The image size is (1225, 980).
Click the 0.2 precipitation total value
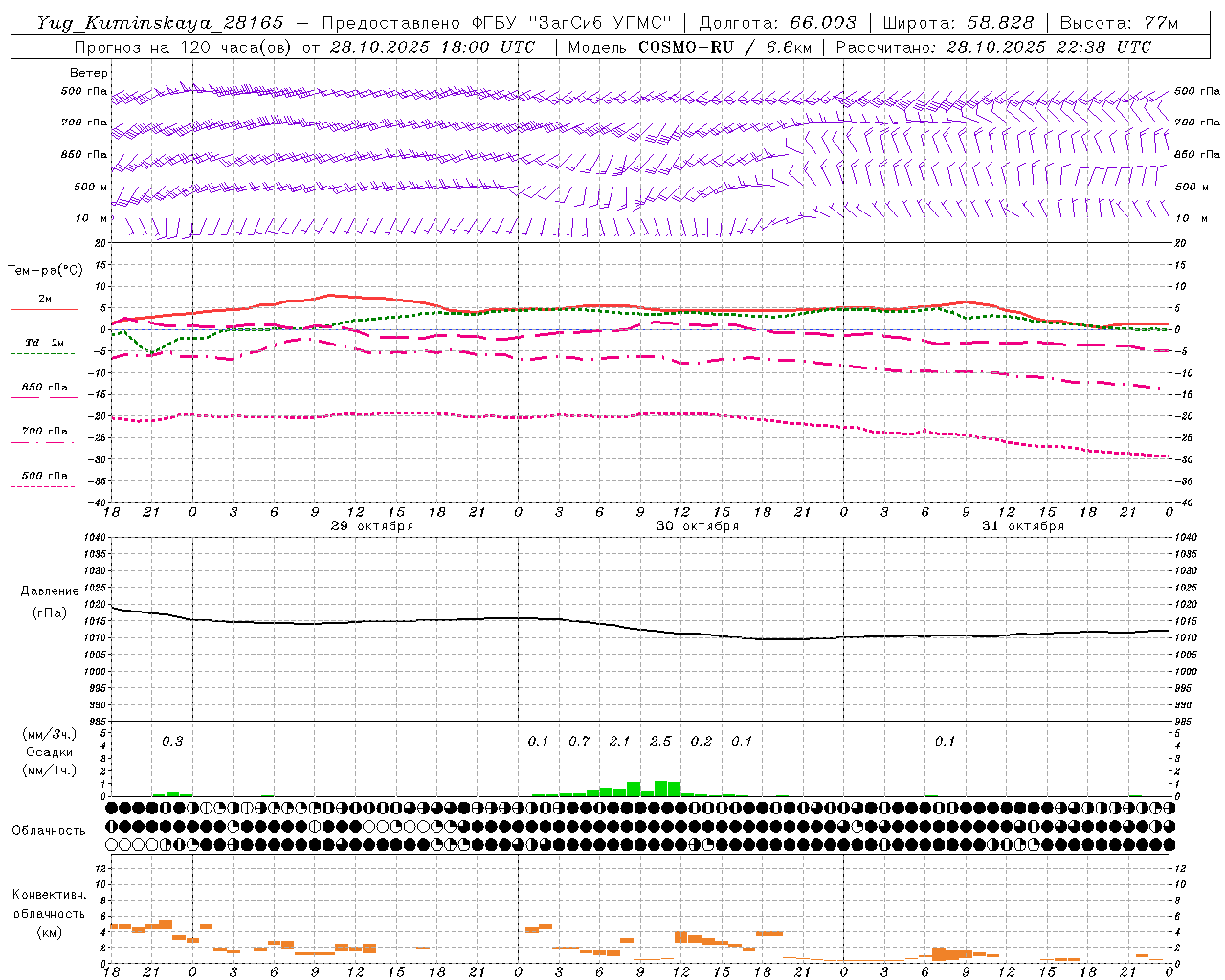pyautogui.click(x=702, y=741)
